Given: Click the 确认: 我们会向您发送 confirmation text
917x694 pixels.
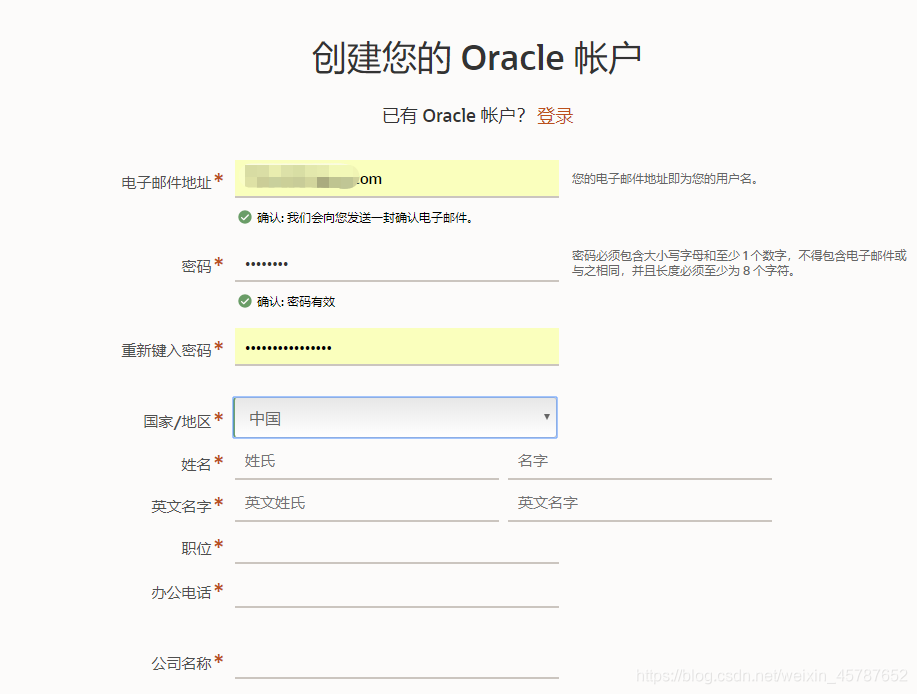Looking at the screenshot, I should tap(365, 218).
